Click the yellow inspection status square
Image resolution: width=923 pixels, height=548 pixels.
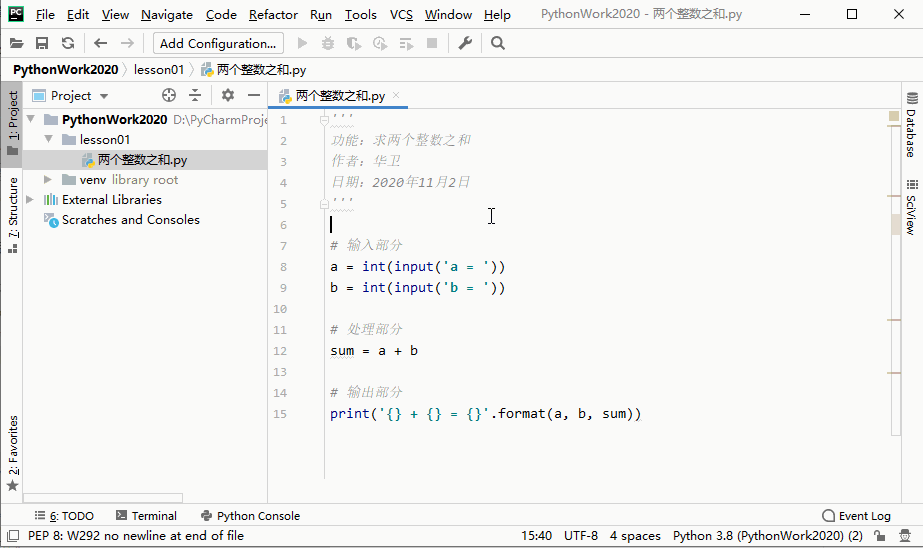click(894, 116)
